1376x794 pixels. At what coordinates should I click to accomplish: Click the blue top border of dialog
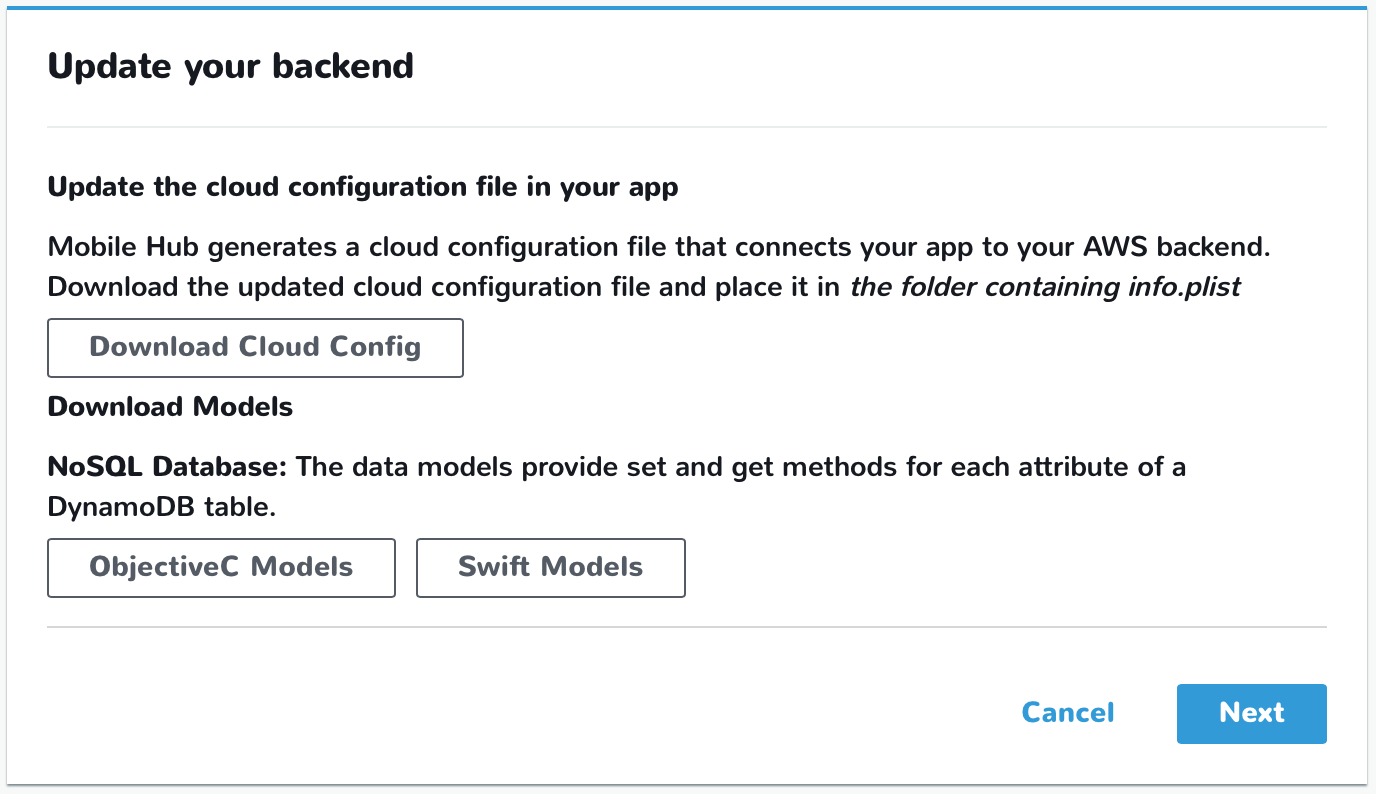pos(686,8)
